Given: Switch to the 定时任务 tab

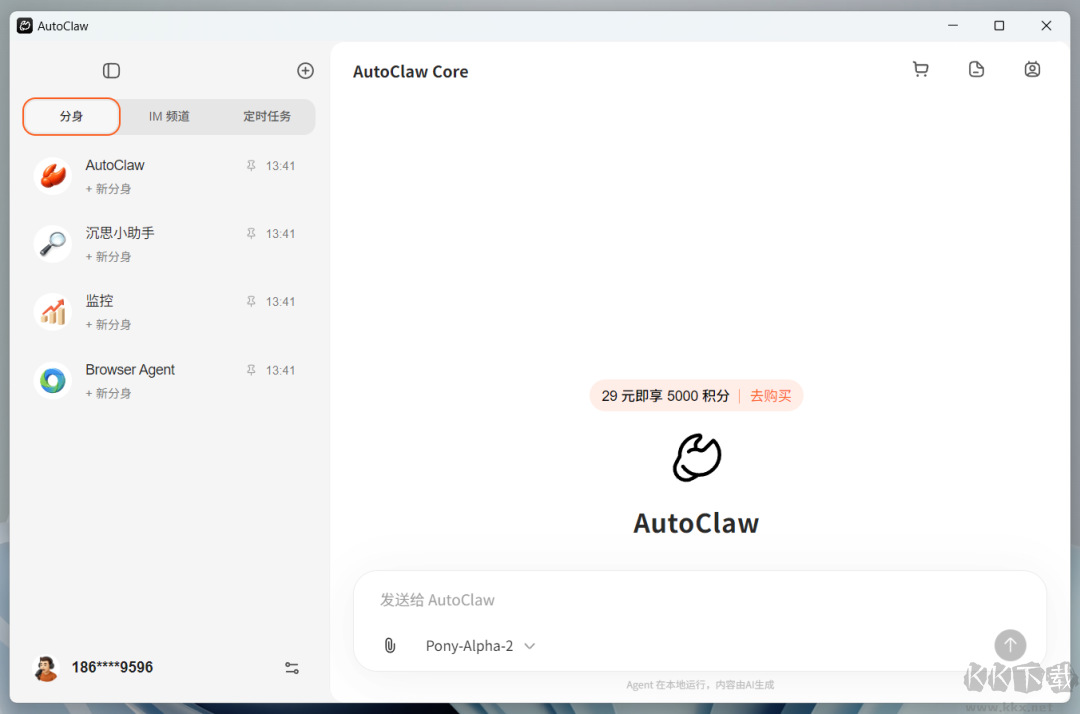Looking at the screenshot, I should 267,116.
